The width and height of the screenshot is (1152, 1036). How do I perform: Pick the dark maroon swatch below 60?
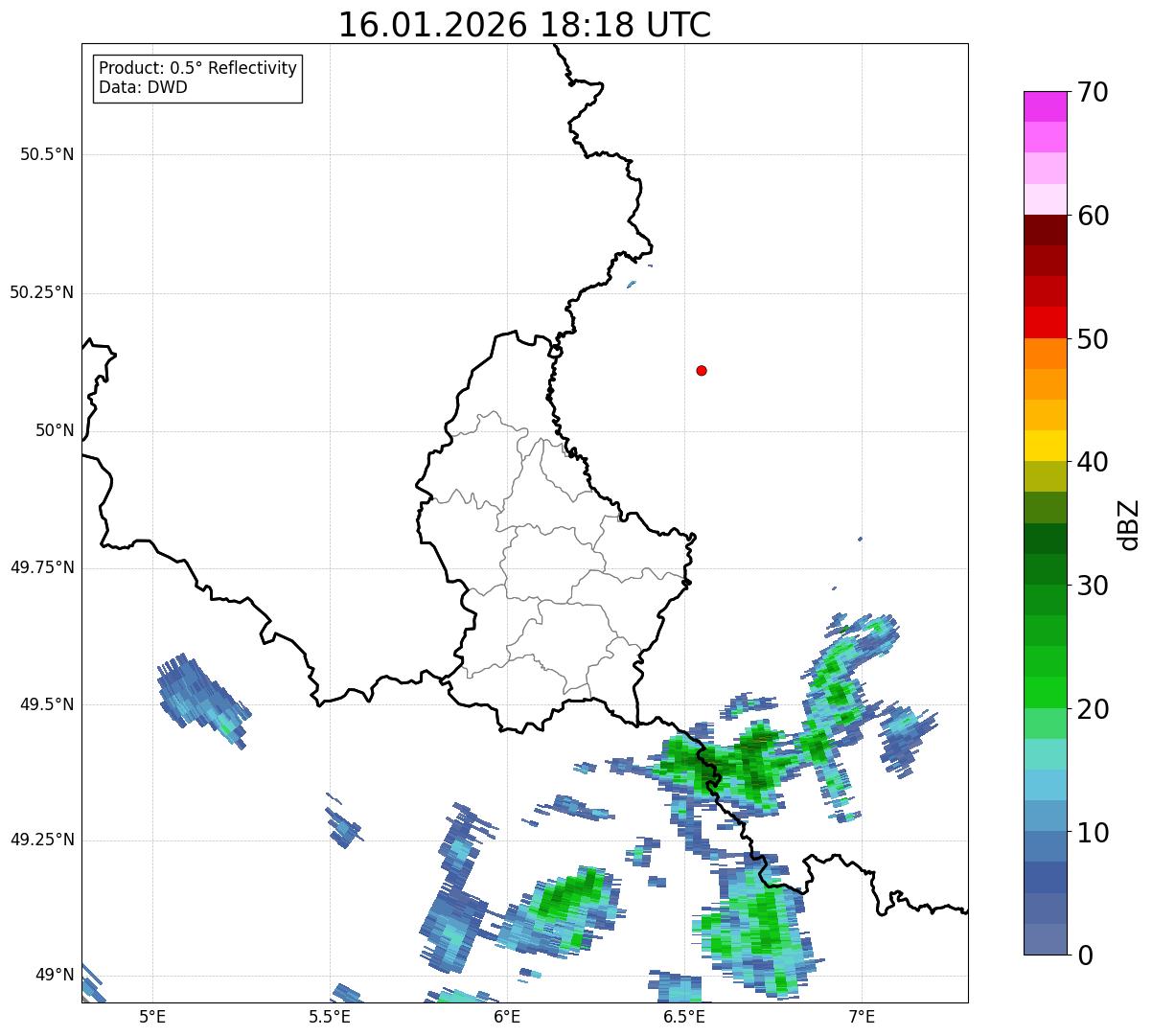click(x=1046, y=230)
